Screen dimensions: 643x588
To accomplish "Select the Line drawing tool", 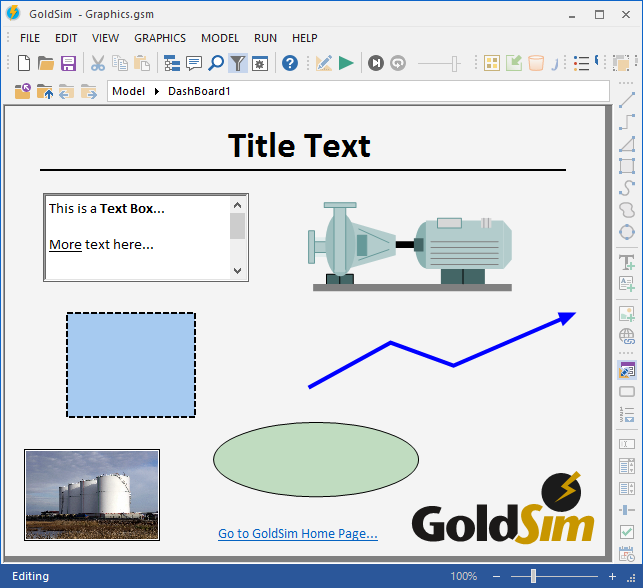I will [x=627, y=101].
